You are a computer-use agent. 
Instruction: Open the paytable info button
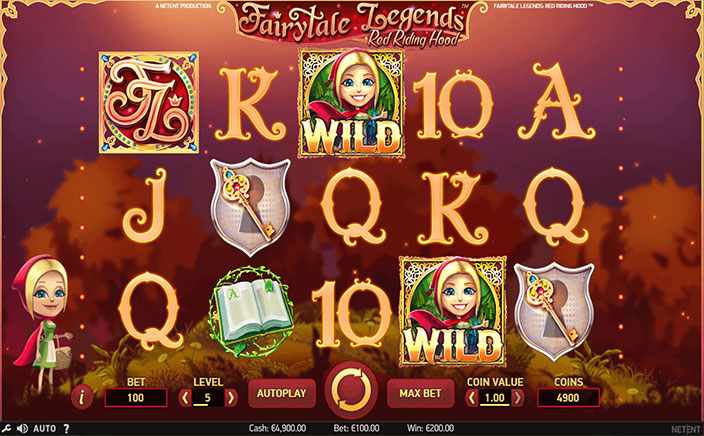tap(82, 397)
